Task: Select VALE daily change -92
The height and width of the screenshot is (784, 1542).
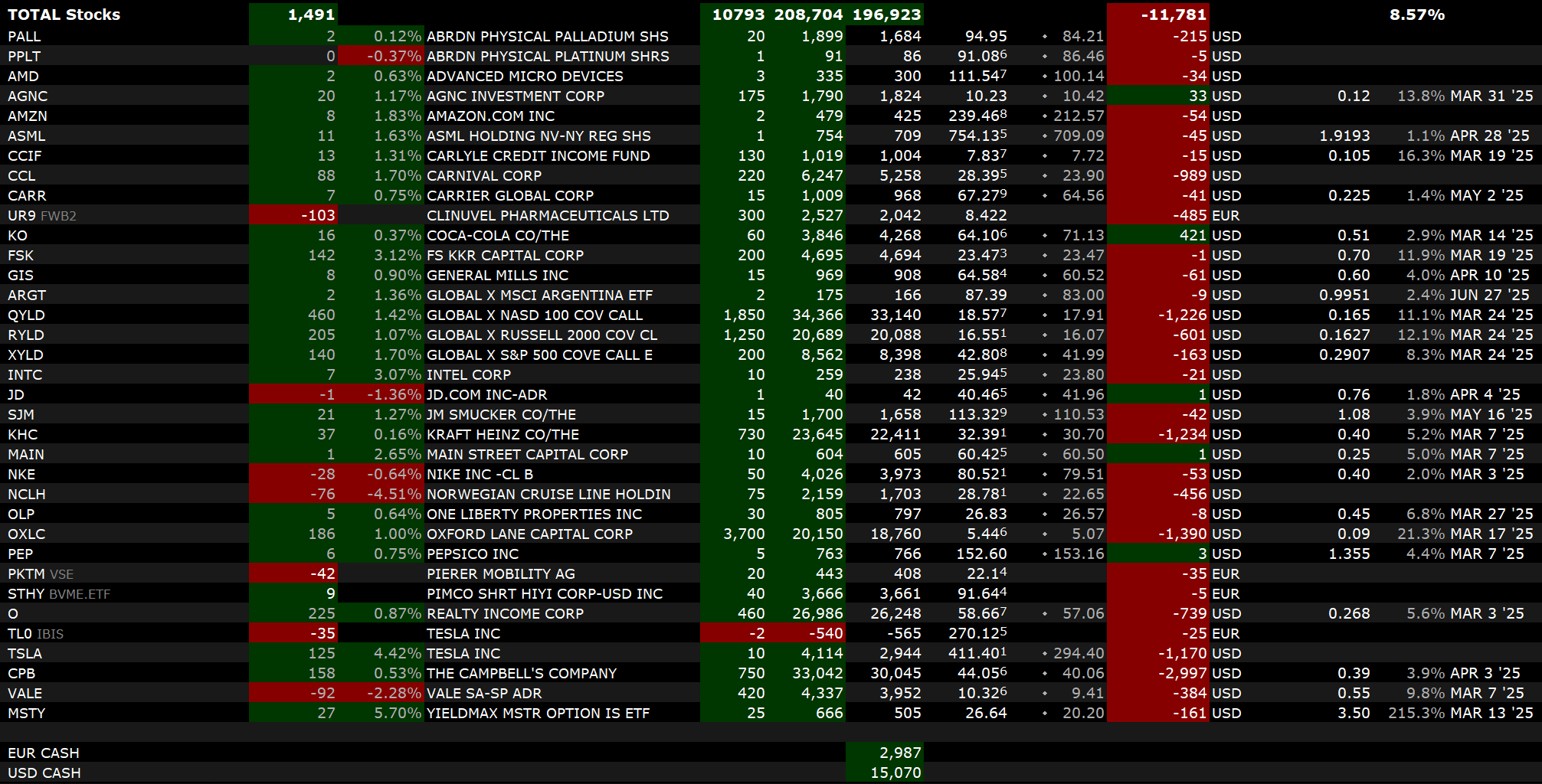Action: tap(322, 693)
